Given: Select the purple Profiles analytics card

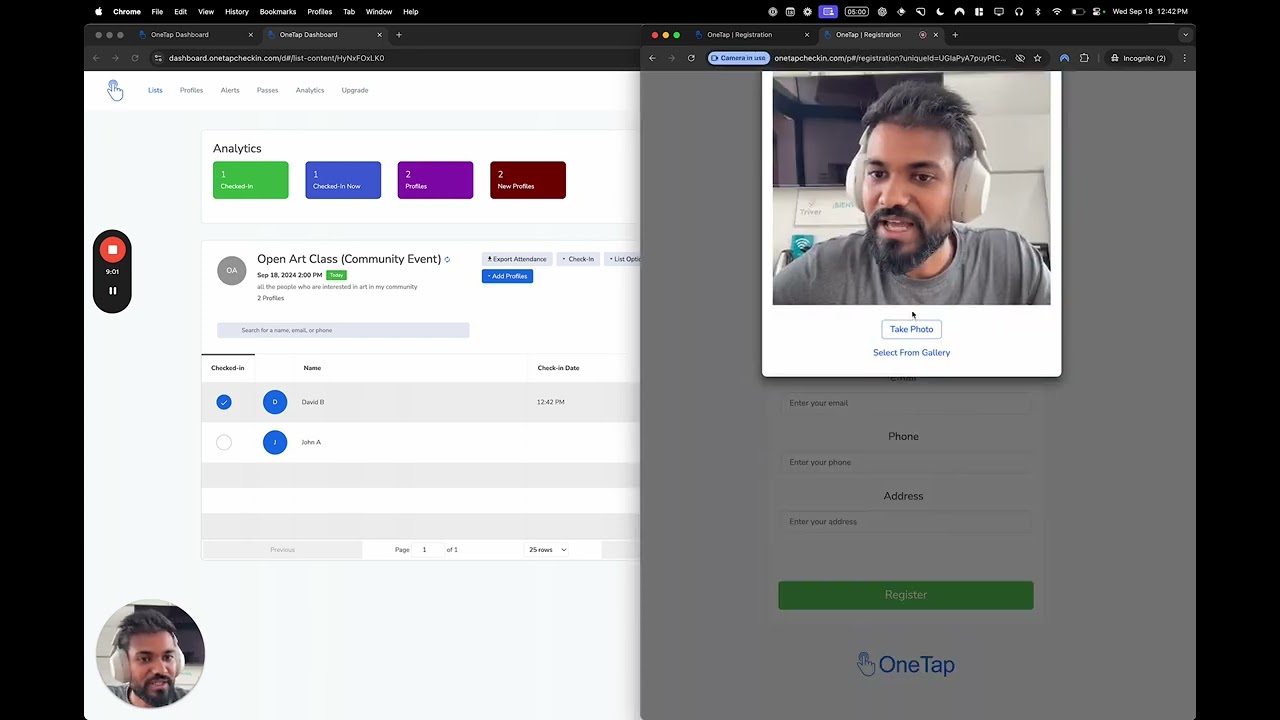Looking at the screenshot, I should click(435, 180).
